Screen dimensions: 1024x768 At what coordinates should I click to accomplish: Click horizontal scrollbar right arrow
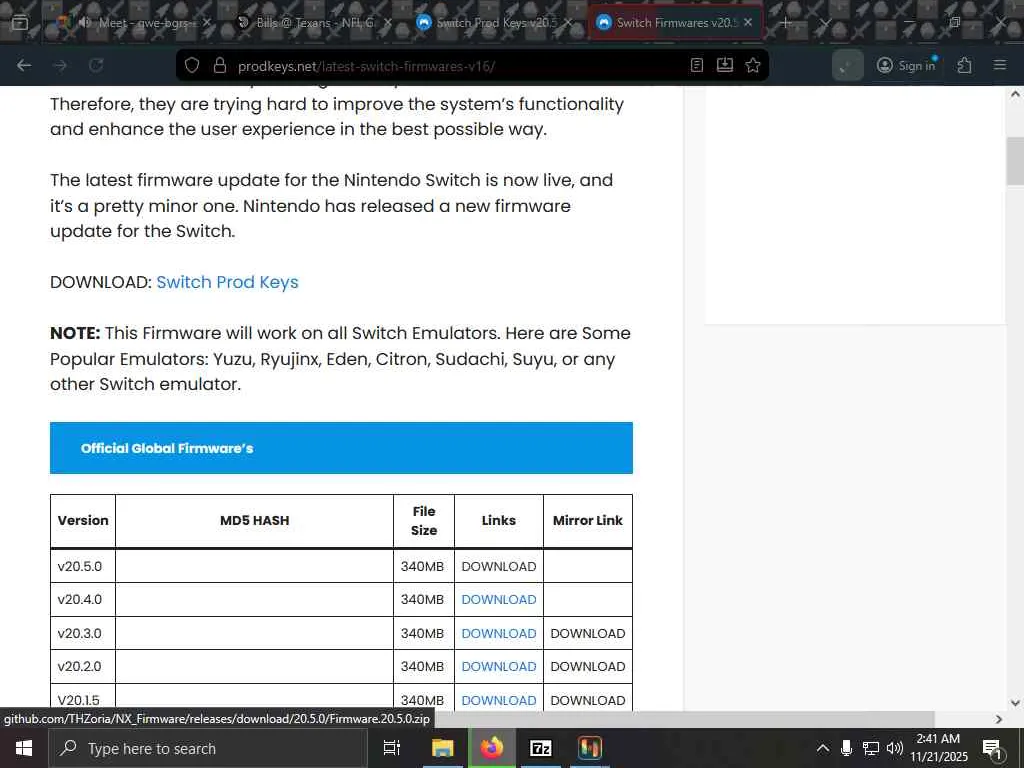coord(999,719)
